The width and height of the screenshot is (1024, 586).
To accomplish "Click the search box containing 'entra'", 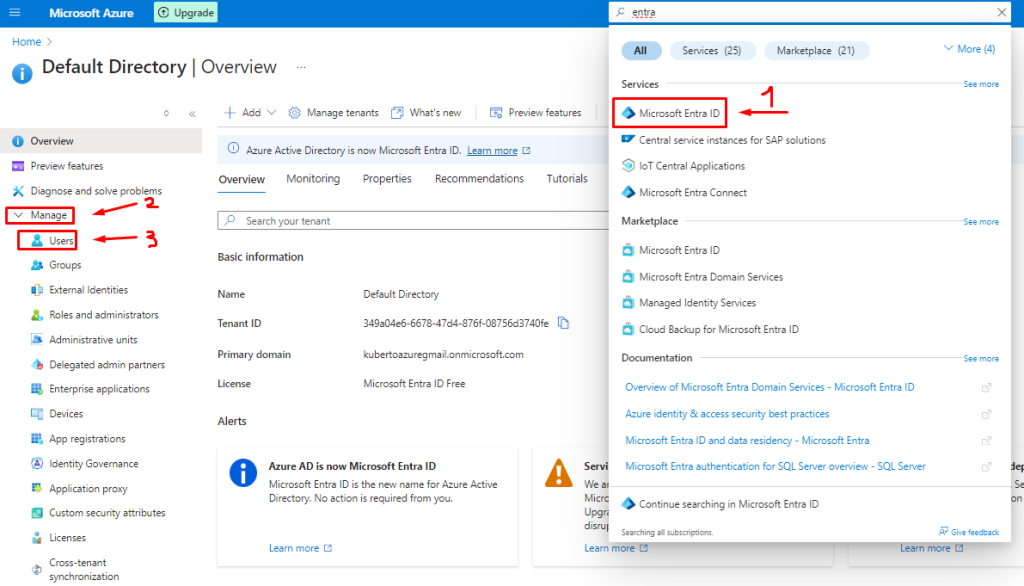I will 809,12.
